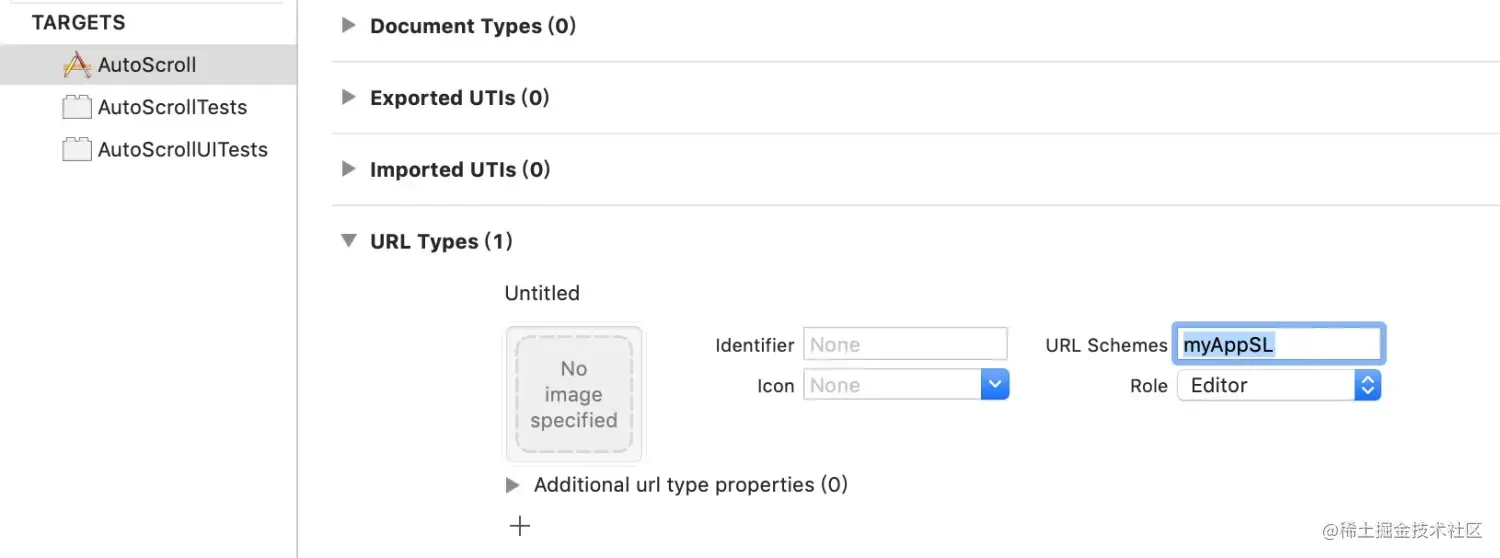Expand the Exported UTIs section
Screen dimensions: 1500x558
(348, 97)
